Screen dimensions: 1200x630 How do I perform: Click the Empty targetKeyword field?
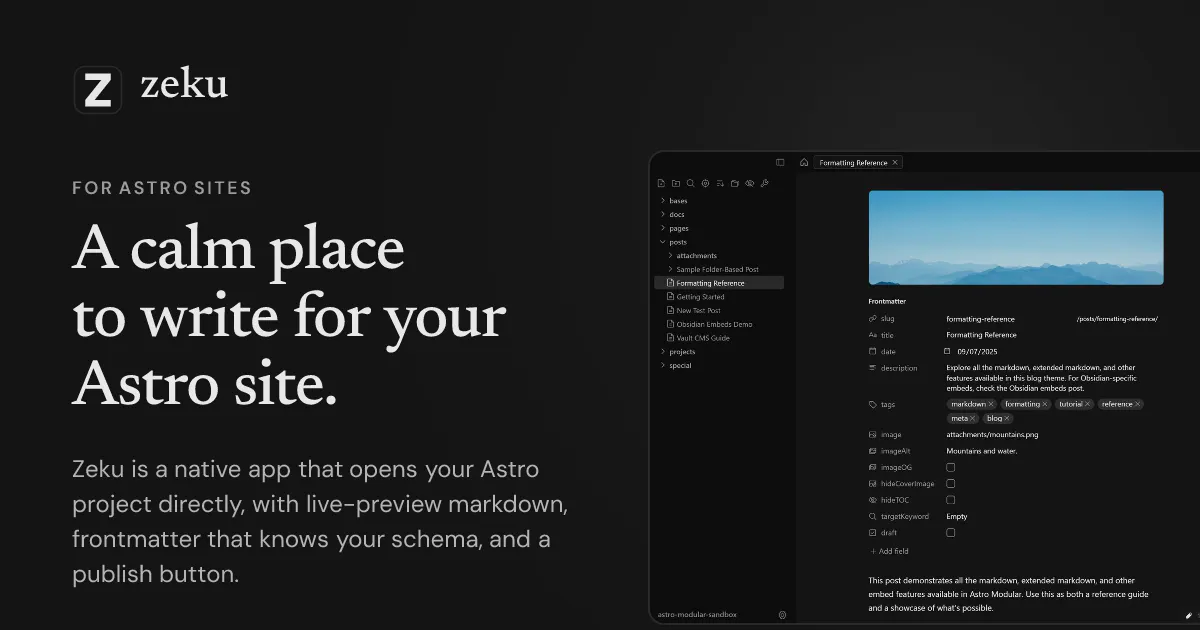click(957, 516)
